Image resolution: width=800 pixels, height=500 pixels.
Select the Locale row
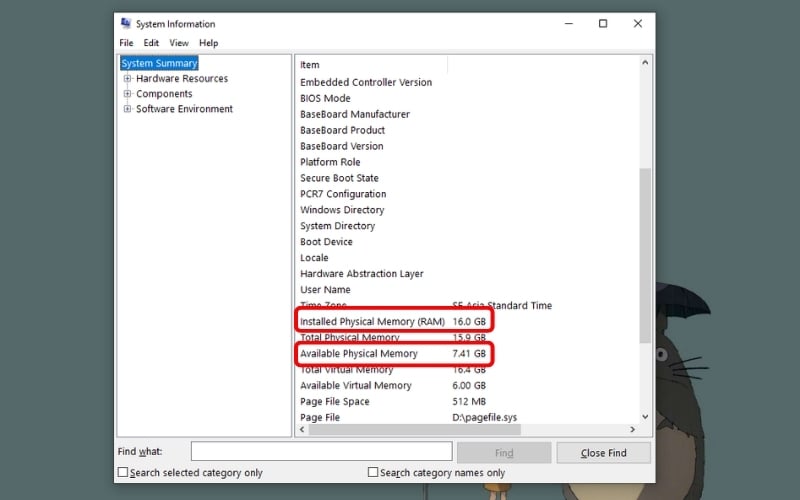pos(467,258)
